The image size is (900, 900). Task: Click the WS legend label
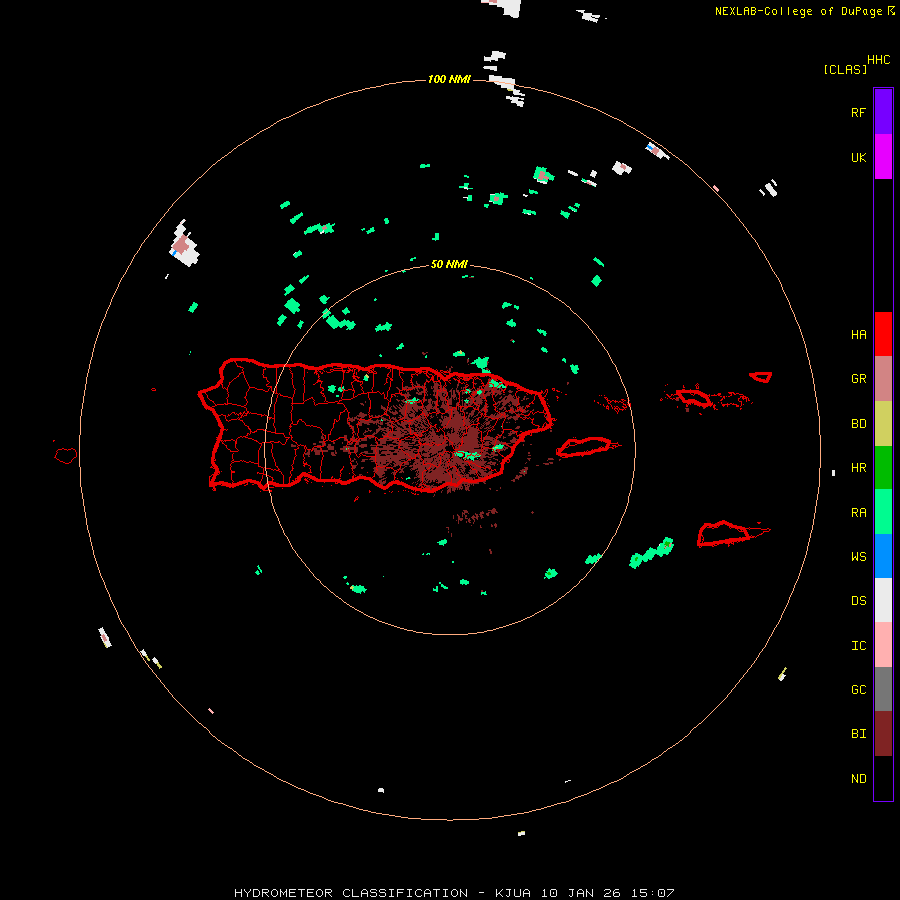pyautogui.click(x=858, y=556)
